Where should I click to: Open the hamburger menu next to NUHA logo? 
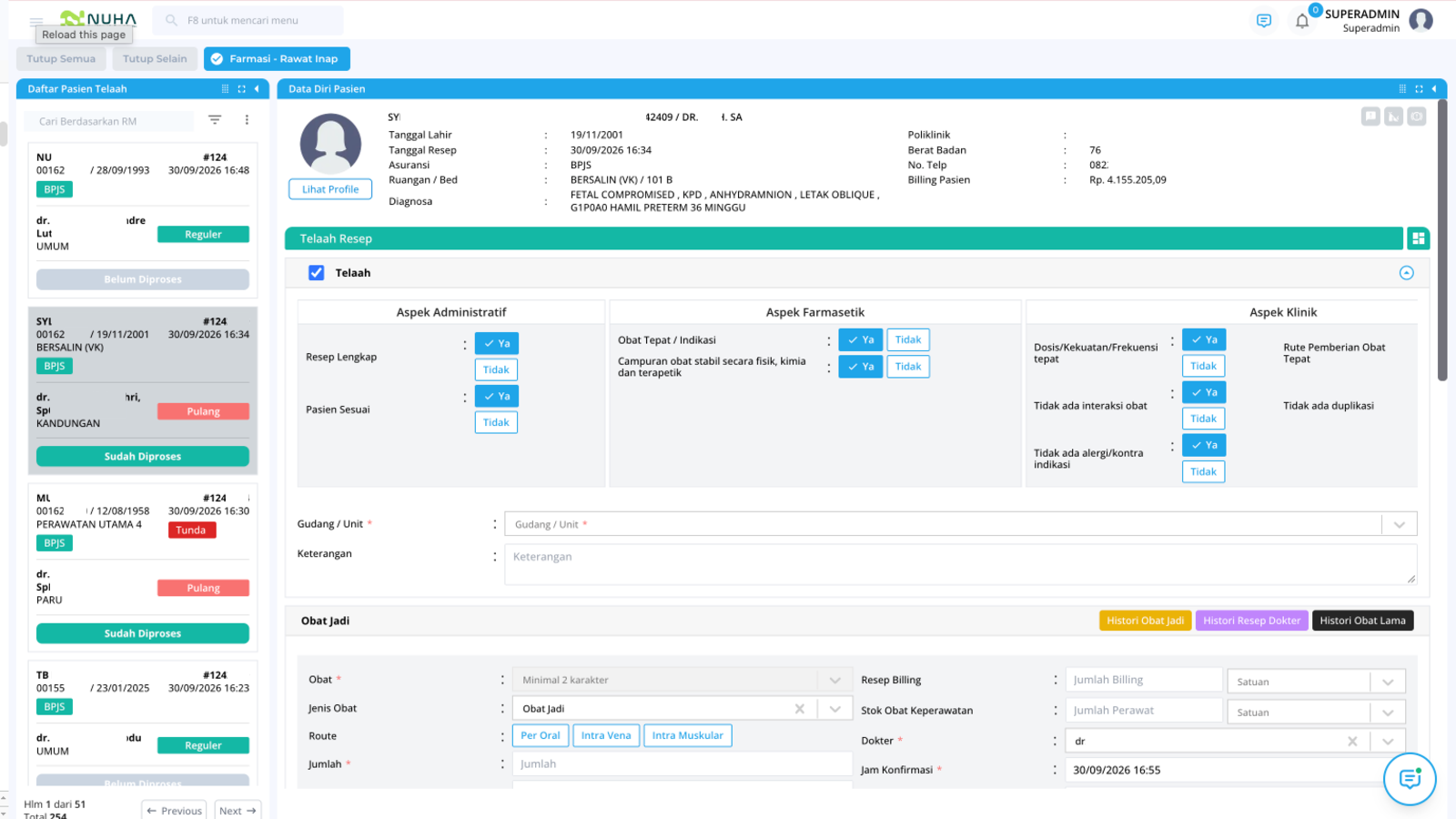(x=36, y=20)
